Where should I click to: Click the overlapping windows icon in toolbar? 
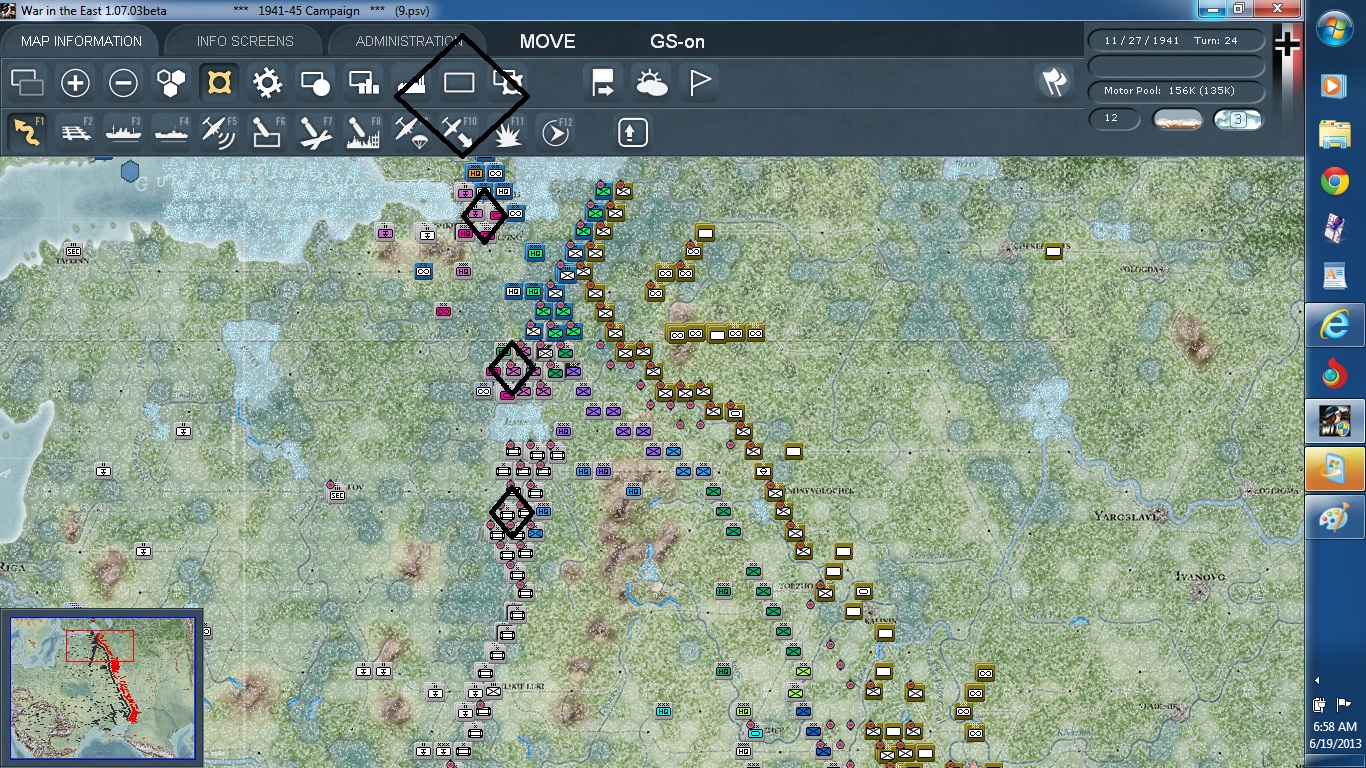click(27, 83)
